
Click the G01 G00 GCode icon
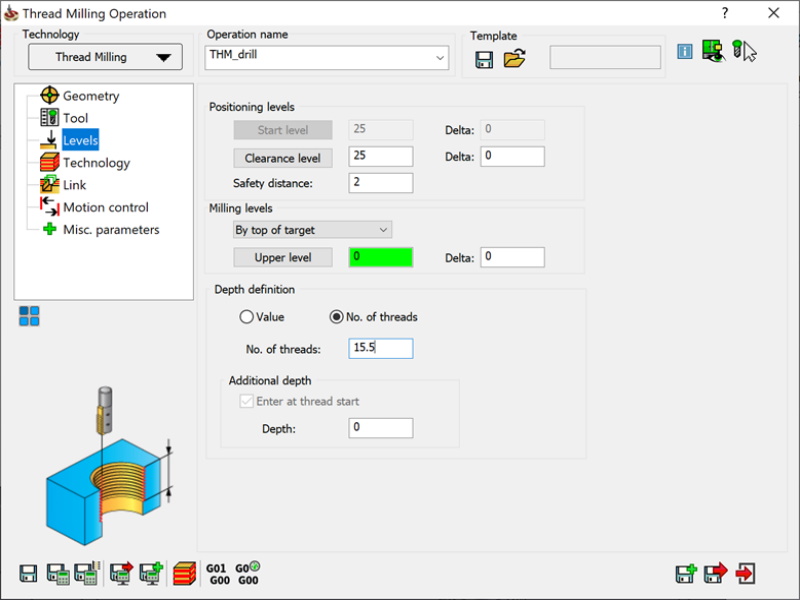pos(216,574)
